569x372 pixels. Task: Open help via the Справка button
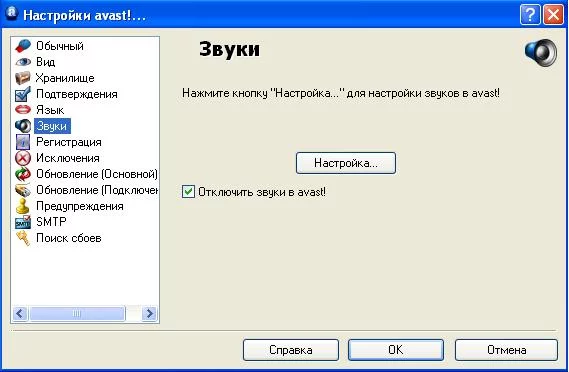[291, 350]
